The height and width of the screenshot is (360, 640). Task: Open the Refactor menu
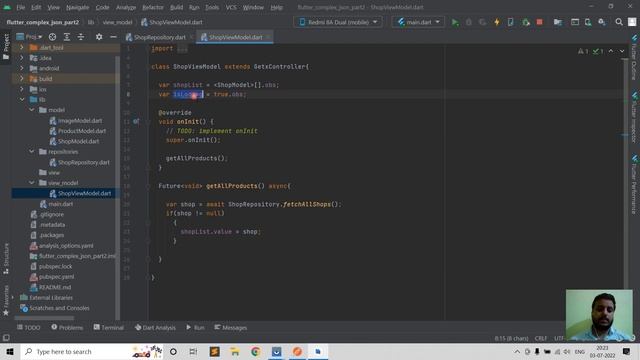(x=153, y=7)
